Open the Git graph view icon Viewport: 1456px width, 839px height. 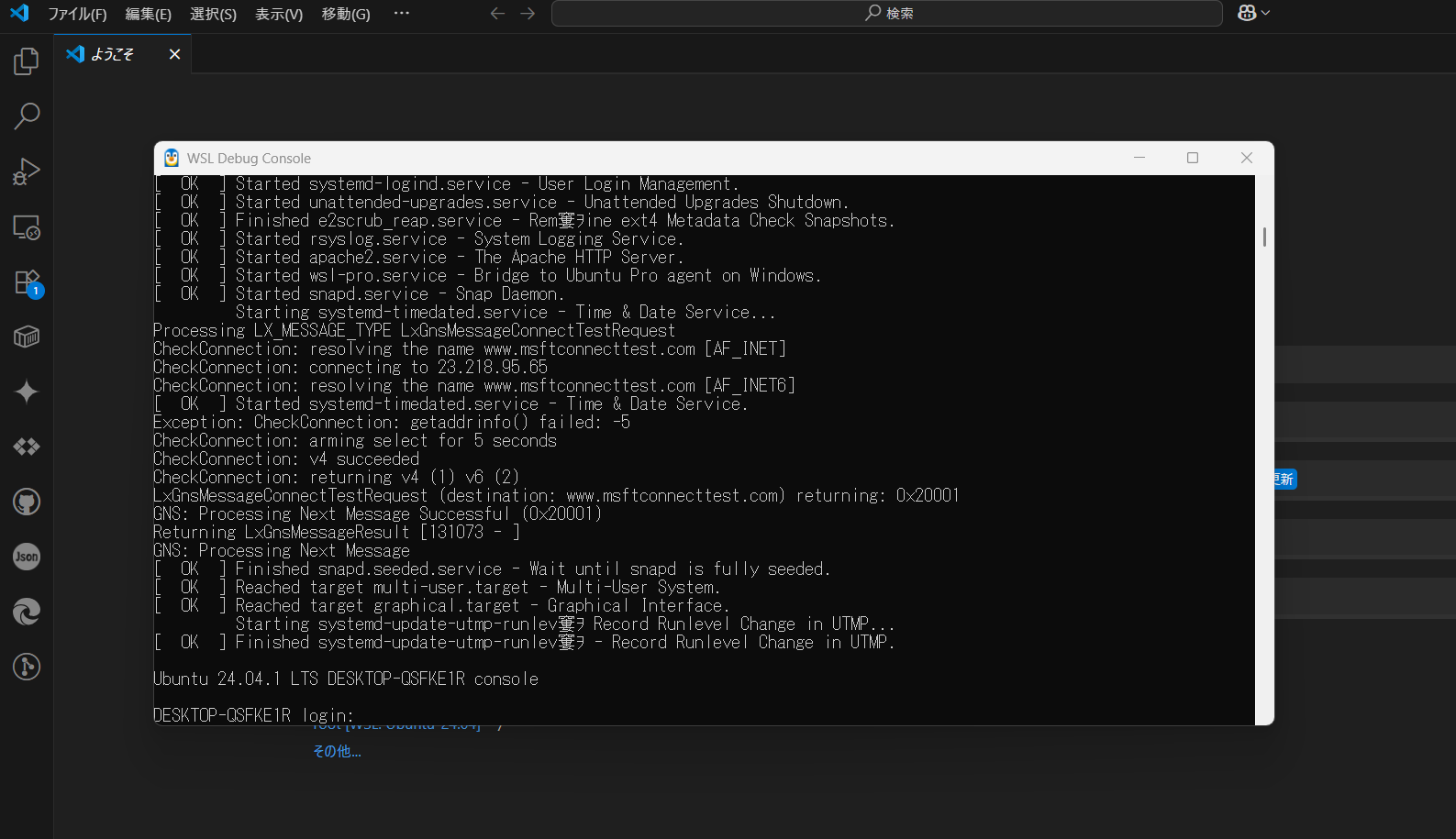[x=27, y=667]
